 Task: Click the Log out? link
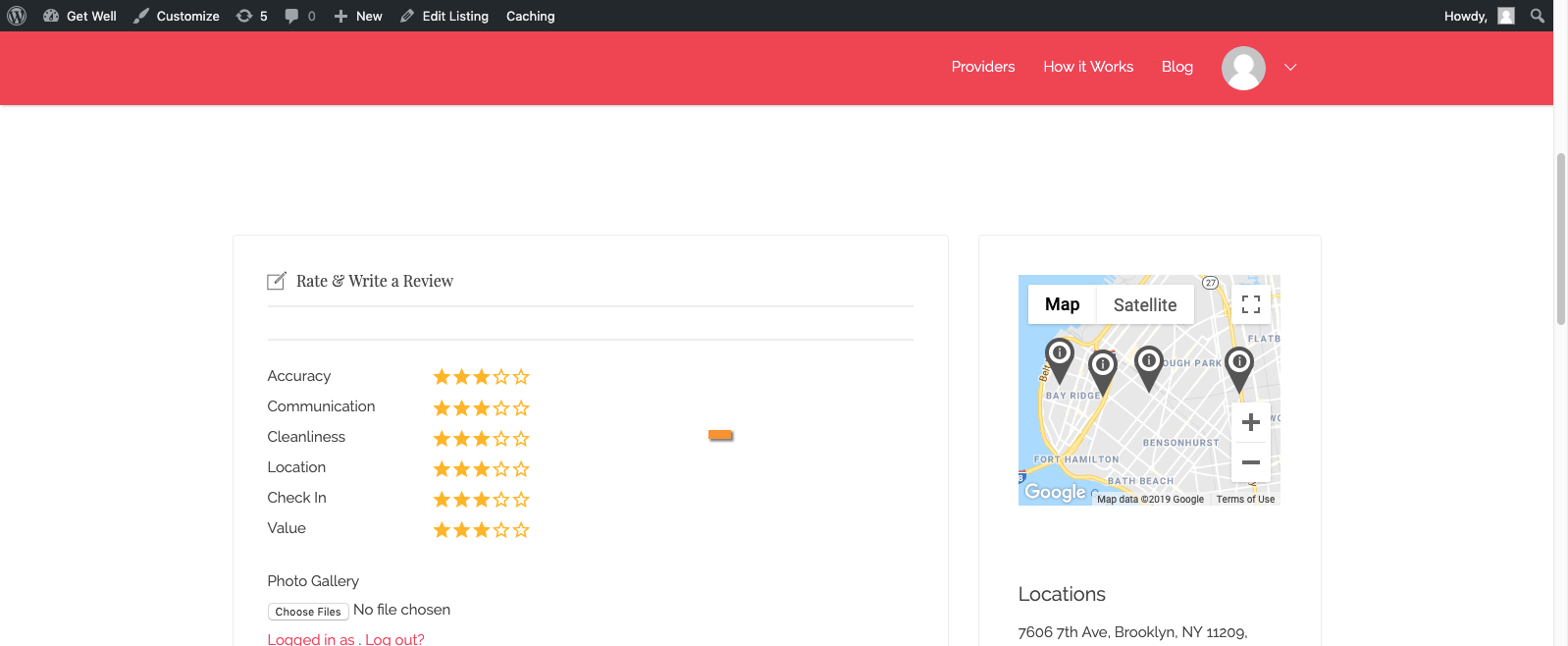tap(394, 639)
